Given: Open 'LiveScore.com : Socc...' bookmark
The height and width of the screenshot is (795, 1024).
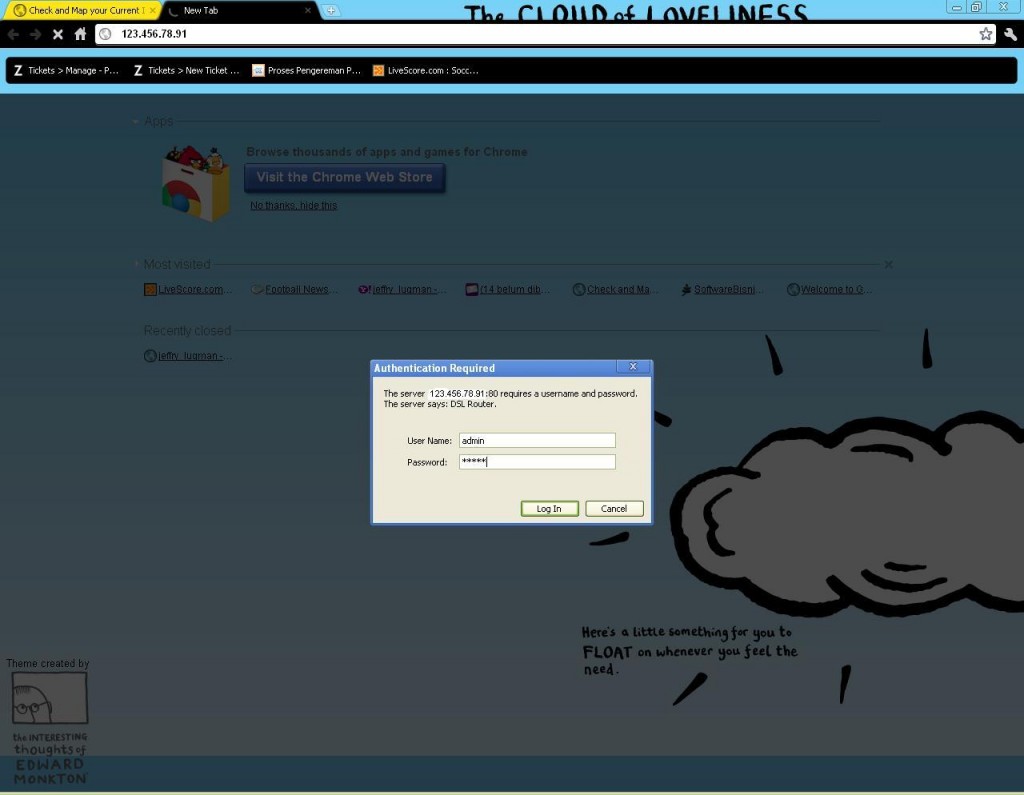Looking at the screenshot, I should (x=426, y=71).
